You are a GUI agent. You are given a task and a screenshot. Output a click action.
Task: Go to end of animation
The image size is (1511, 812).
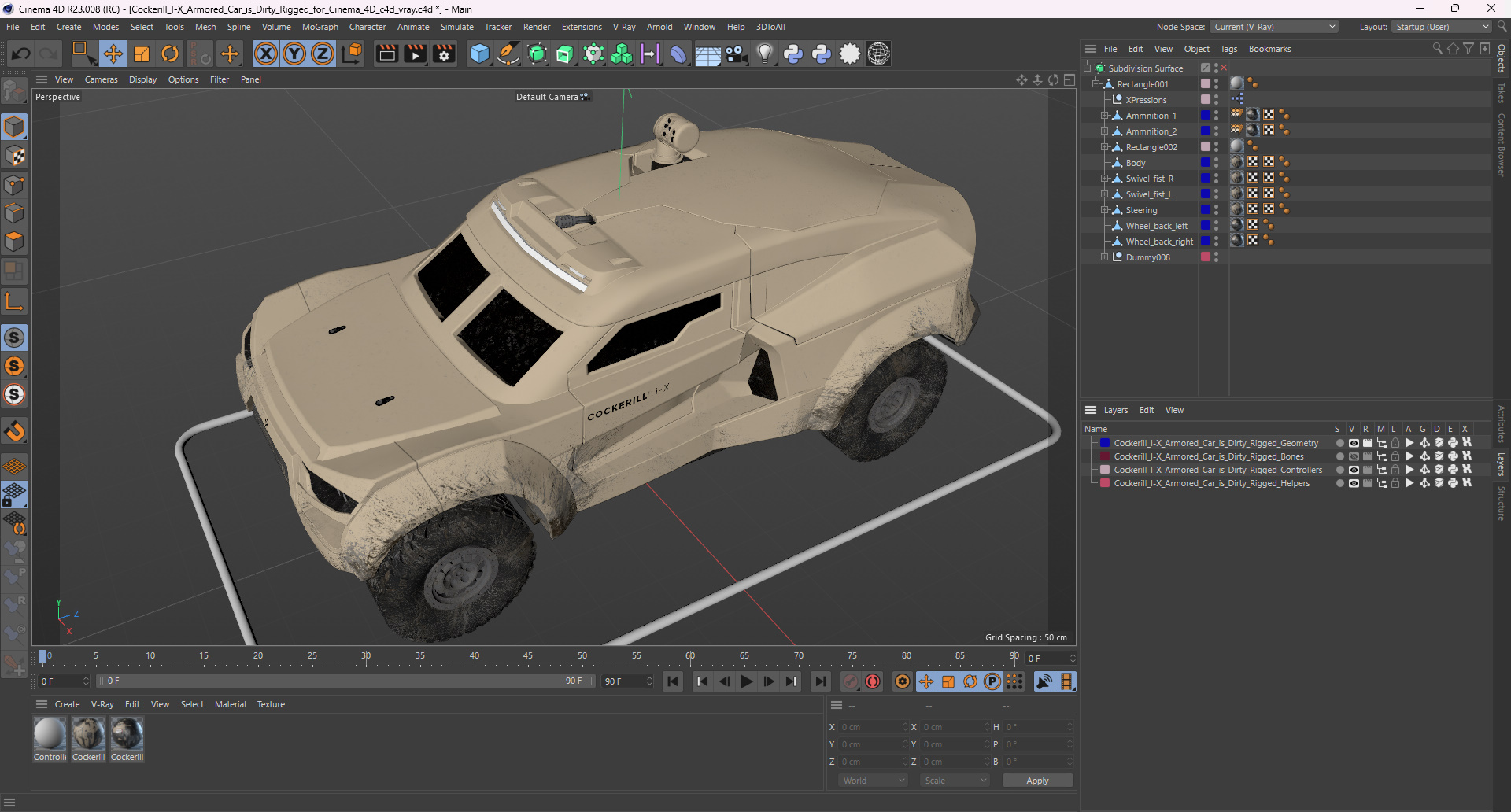pos(820,681)
